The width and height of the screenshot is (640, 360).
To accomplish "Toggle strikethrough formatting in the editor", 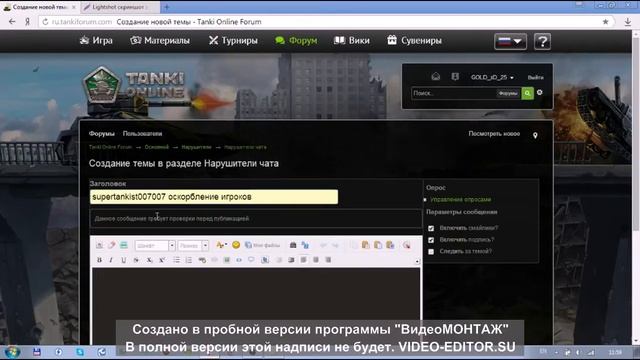I will (x=136, y=260).
